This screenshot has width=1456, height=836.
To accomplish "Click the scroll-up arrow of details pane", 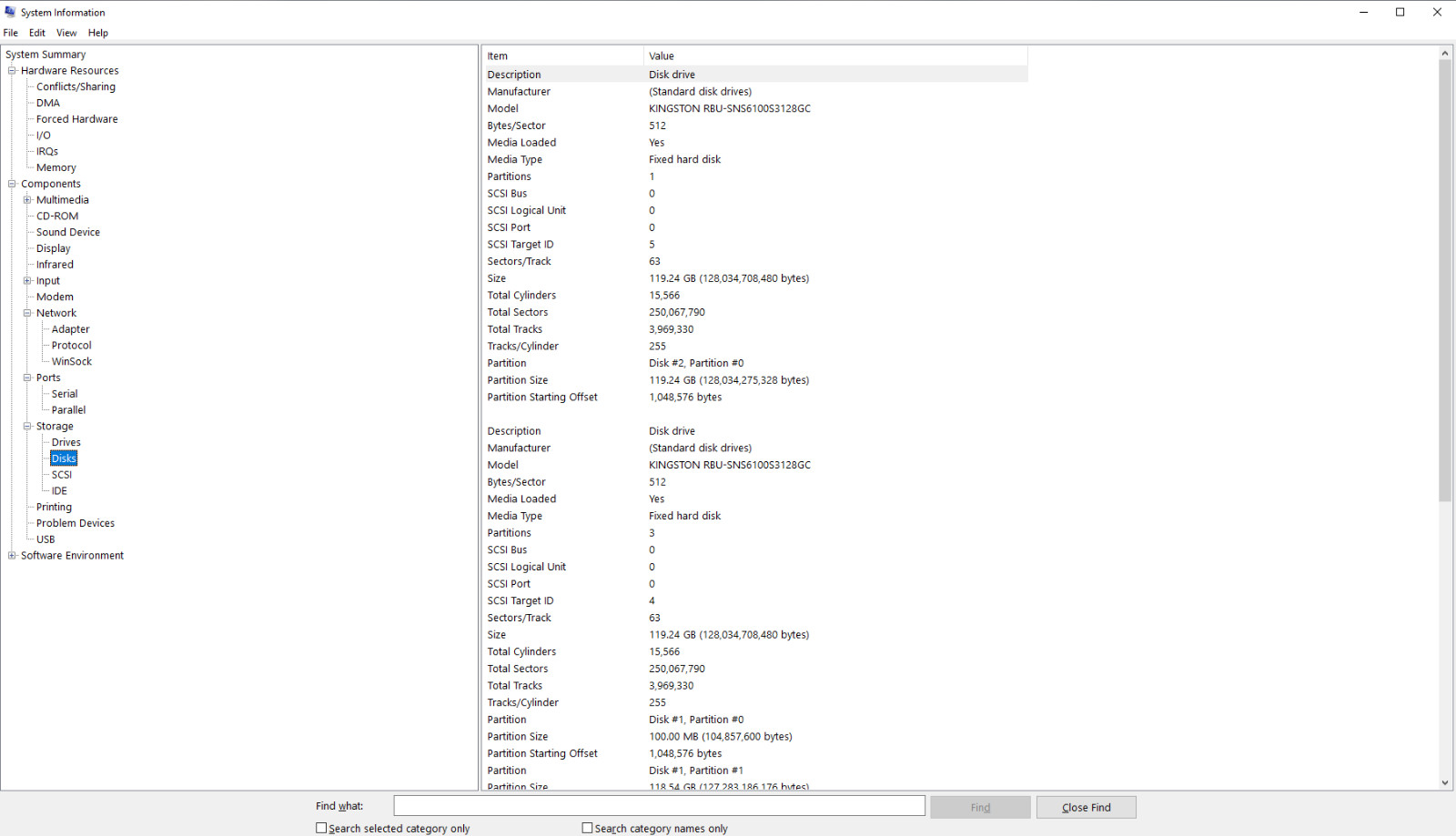I will [1445, 54].
